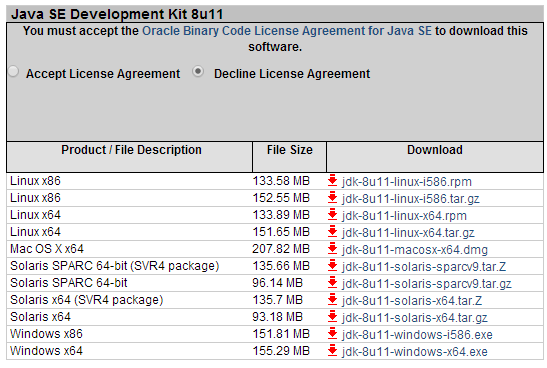Image resolution: width=547 pixels, height=368 pixels.
Task: Click download arrow icon for jdk-8u11-windows-x64.exe
Action: click(x=332, y=351)
